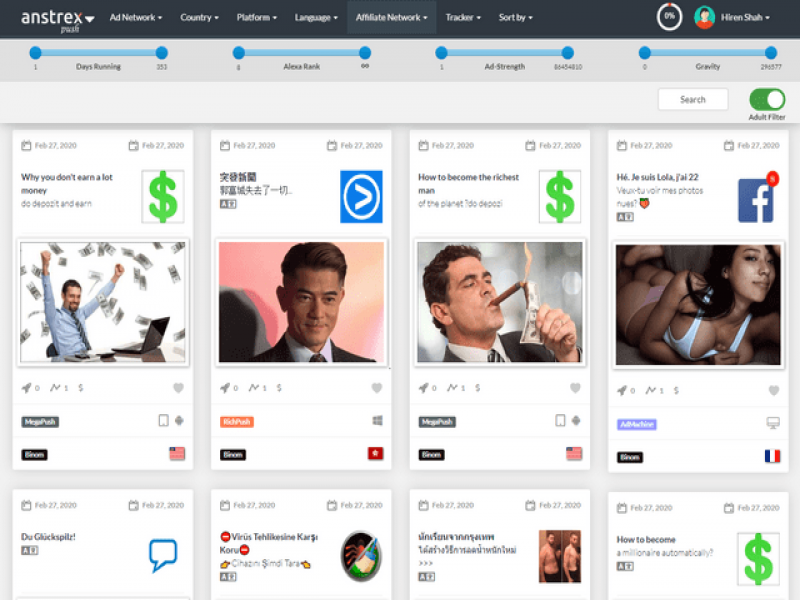Click the AdMachine network tag
The height and width of the screenshot is (600, 800).
637,424
